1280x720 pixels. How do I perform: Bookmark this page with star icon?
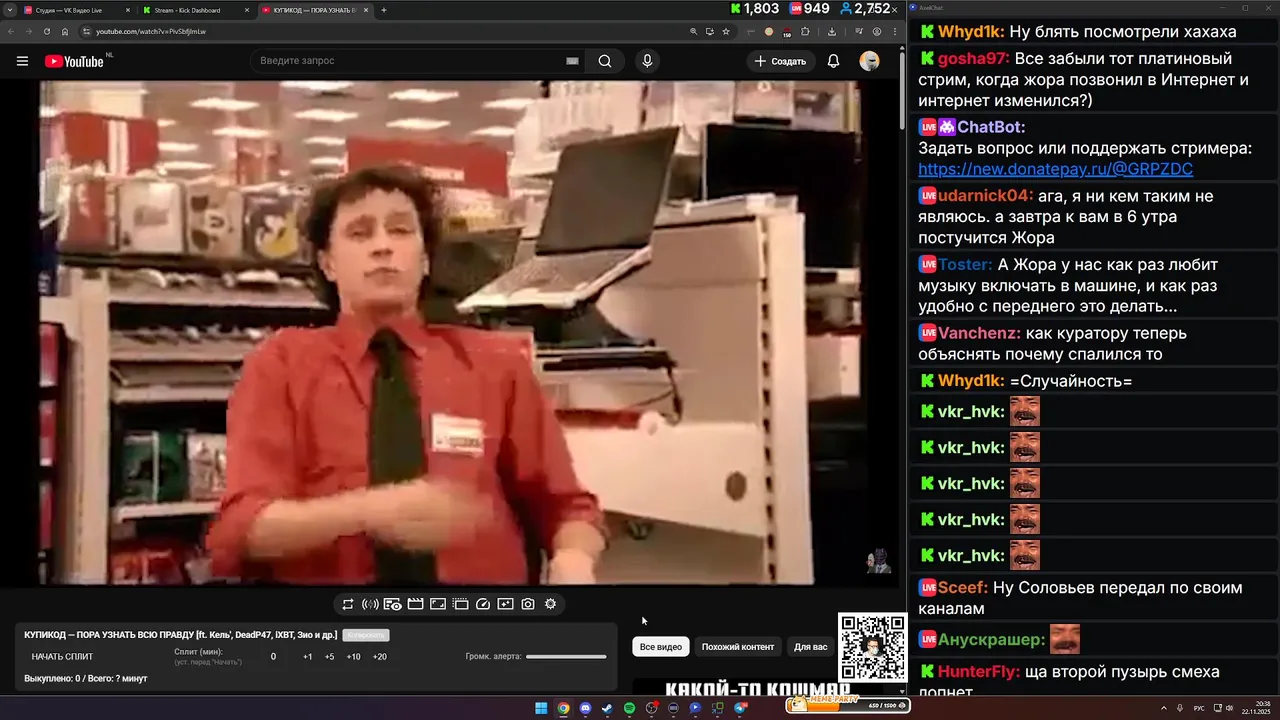click(x=726, y=31)
